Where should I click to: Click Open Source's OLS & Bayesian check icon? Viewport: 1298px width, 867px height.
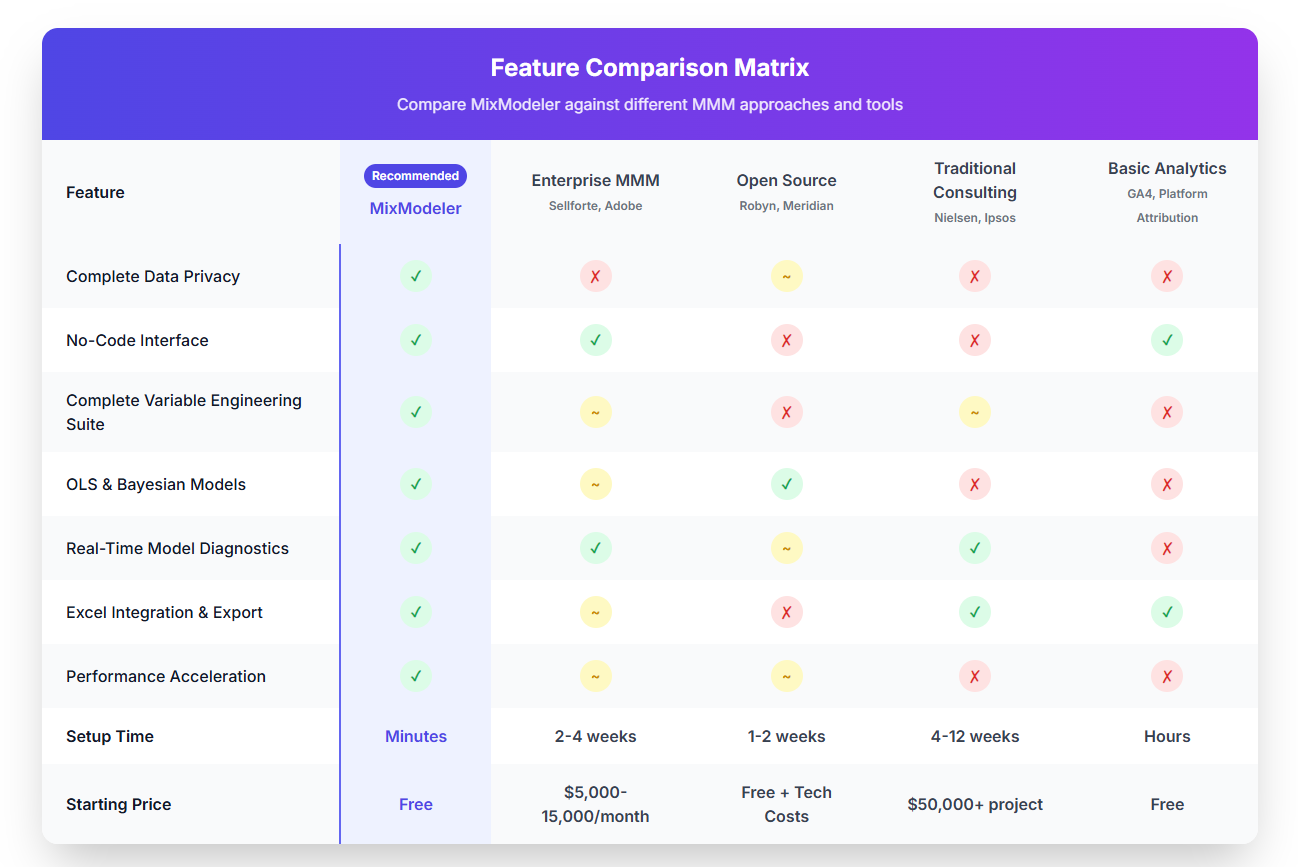coord(786,484)
